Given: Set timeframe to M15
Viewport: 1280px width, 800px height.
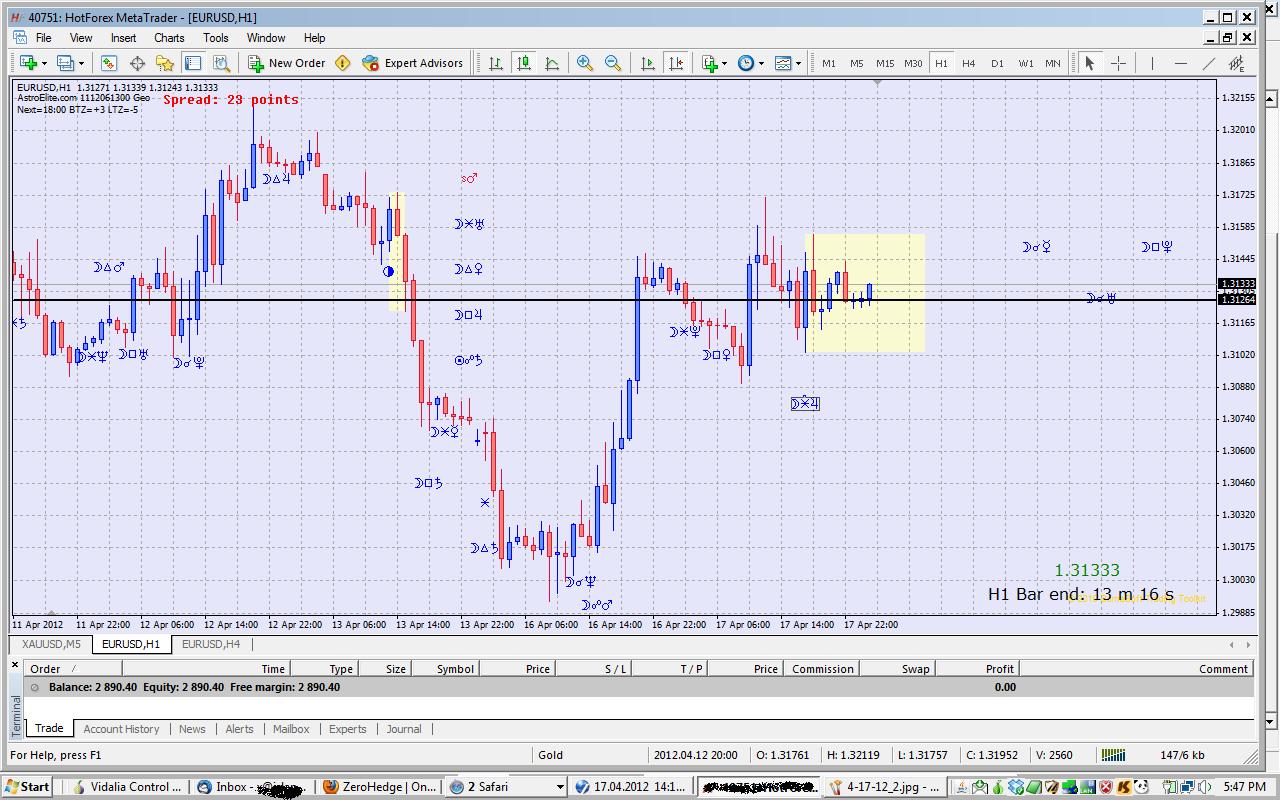Looking at the screenshot, I should pos(885,63).
